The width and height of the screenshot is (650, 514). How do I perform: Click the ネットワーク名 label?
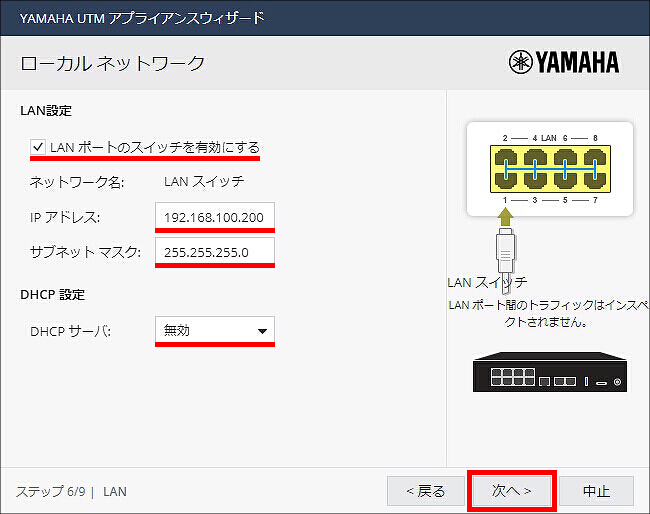(77, 182)
